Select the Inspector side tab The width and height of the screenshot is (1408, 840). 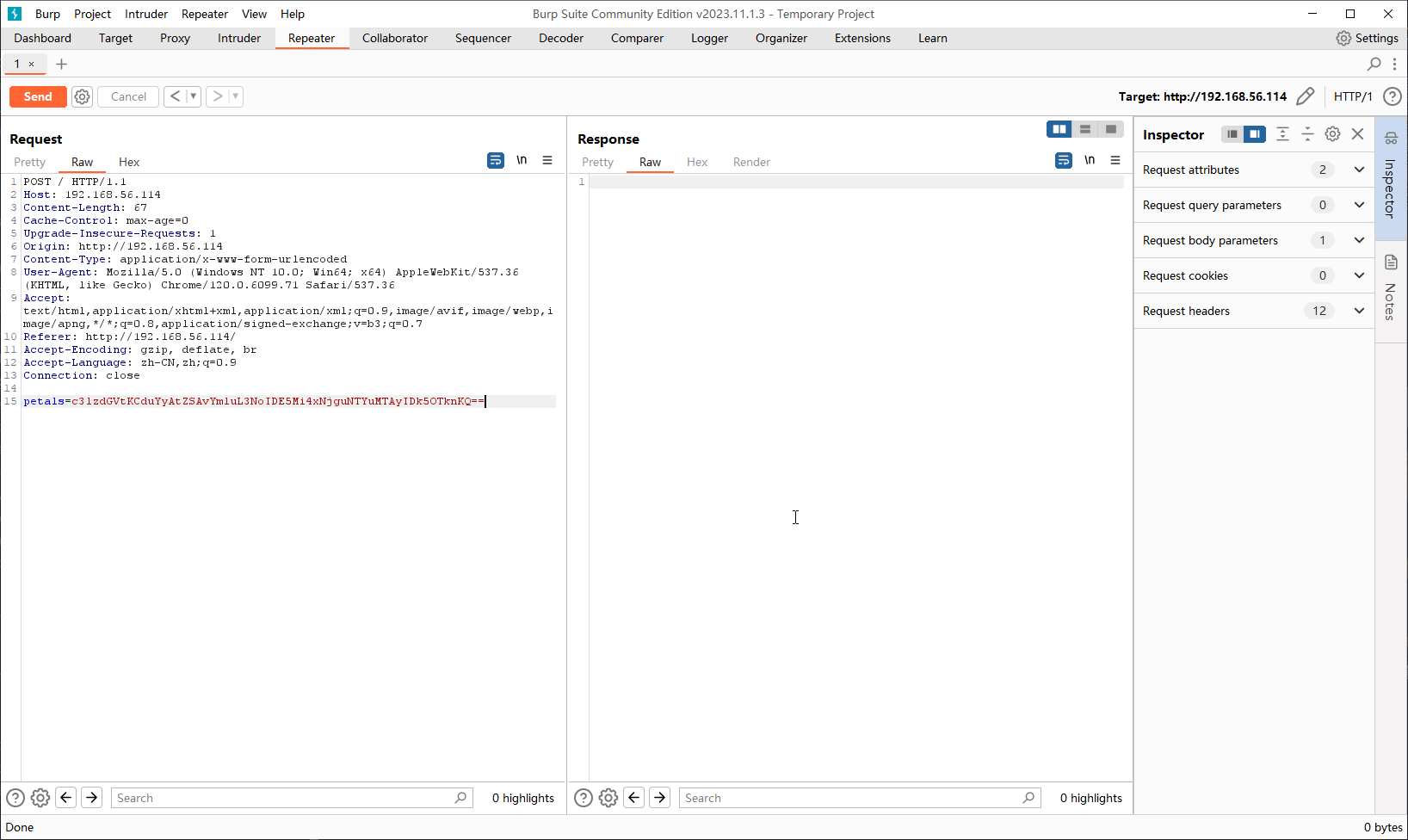1391,178
